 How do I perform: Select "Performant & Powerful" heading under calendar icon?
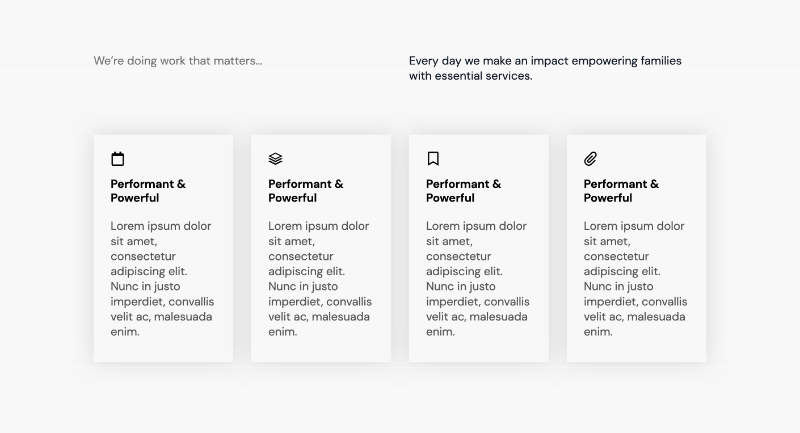click(148, 191)
